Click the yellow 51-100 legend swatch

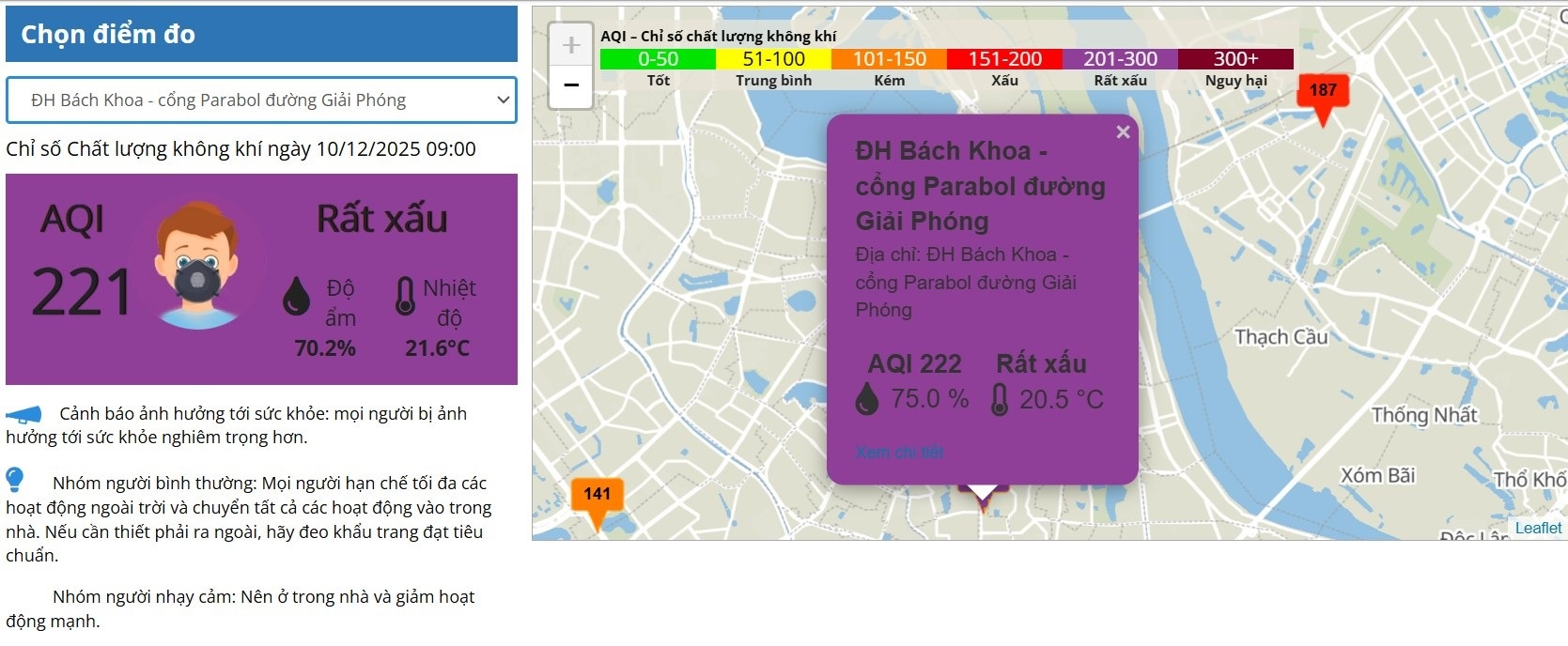[x=773, y=59]
